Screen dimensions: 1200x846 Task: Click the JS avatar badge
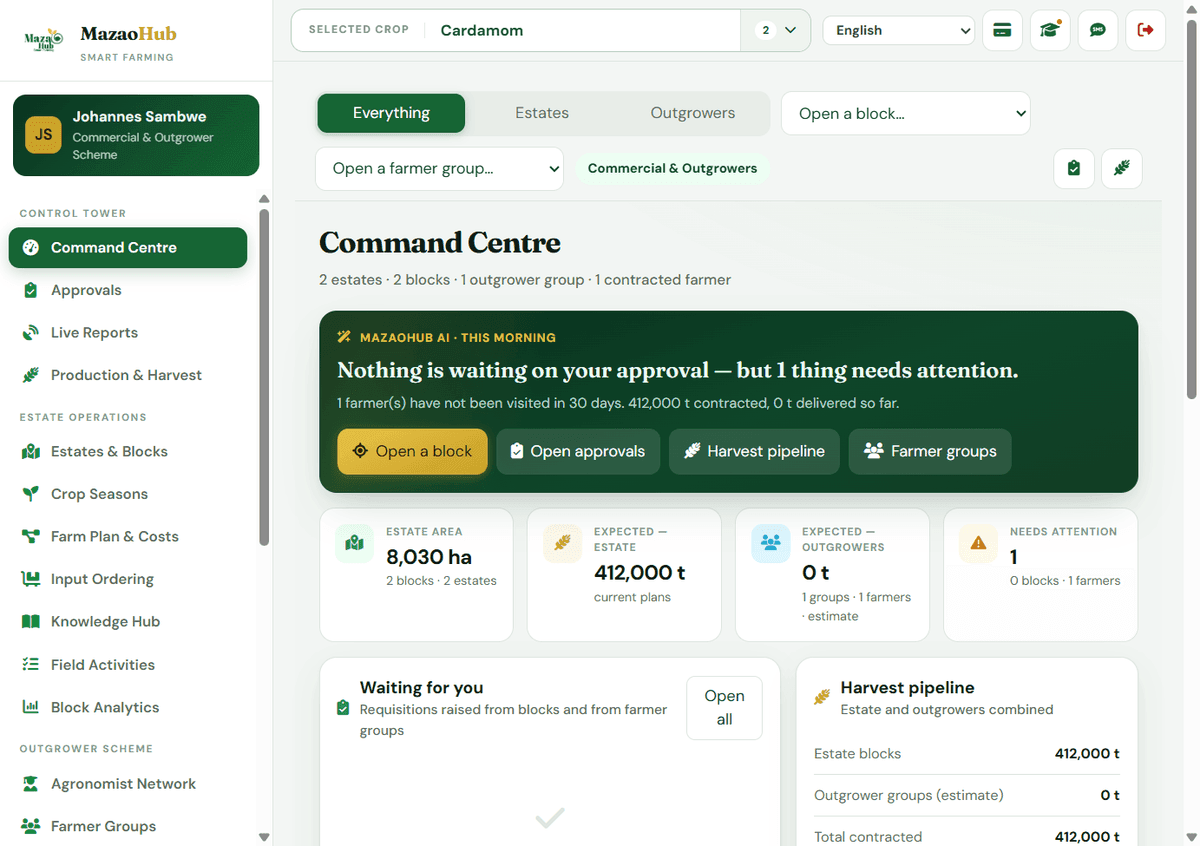point(44,135)
